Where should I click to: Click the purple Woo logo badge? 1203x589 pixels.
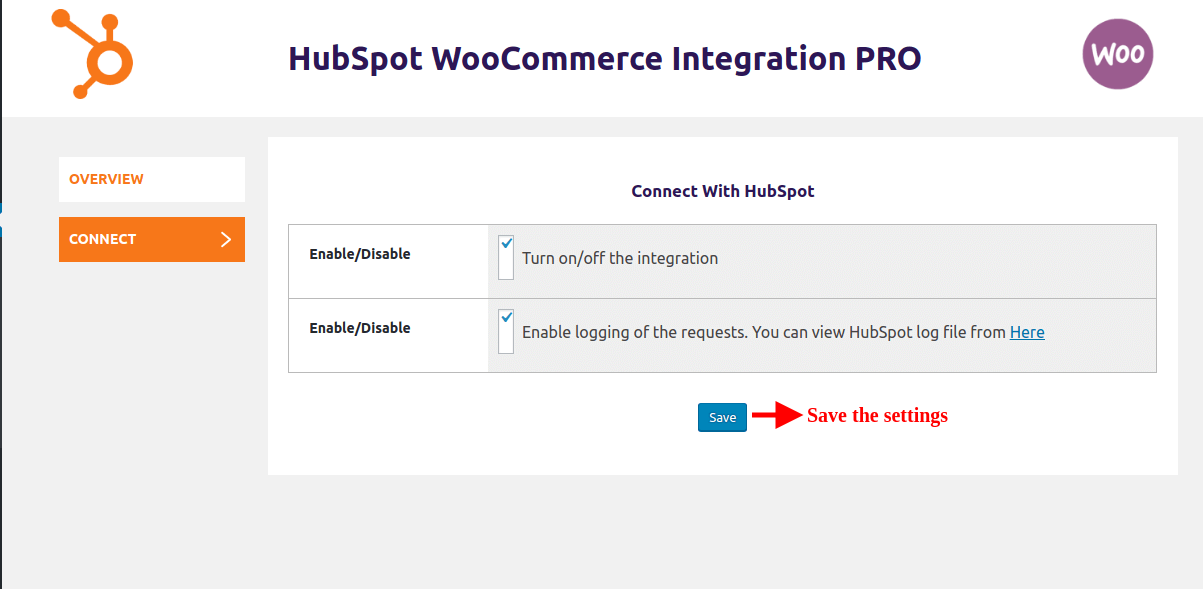click(1118, 54)
